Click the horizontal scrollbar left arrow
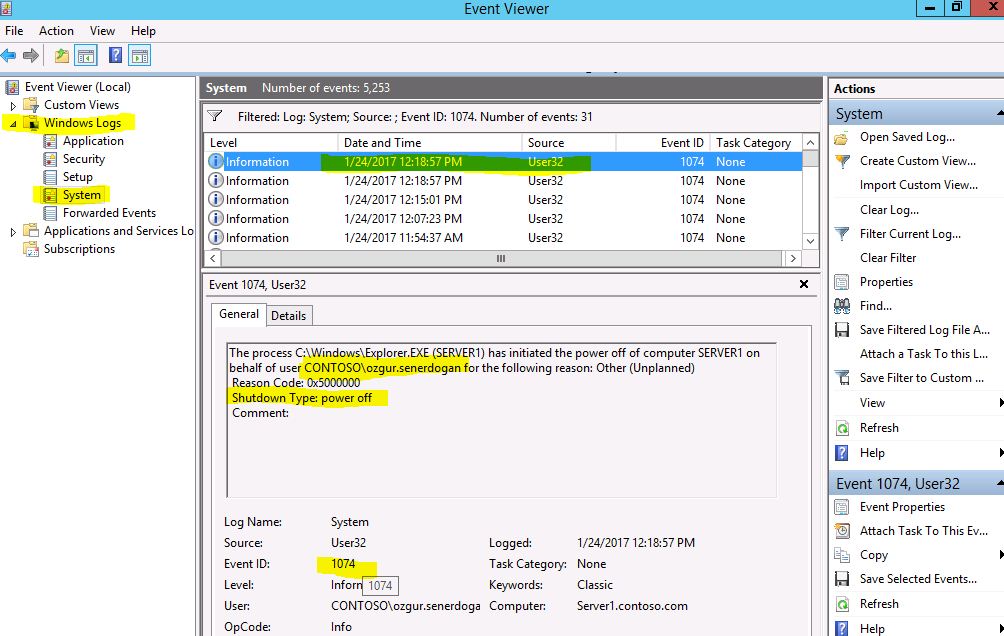This screenshot has width=1004, height=636. (213, 259)
